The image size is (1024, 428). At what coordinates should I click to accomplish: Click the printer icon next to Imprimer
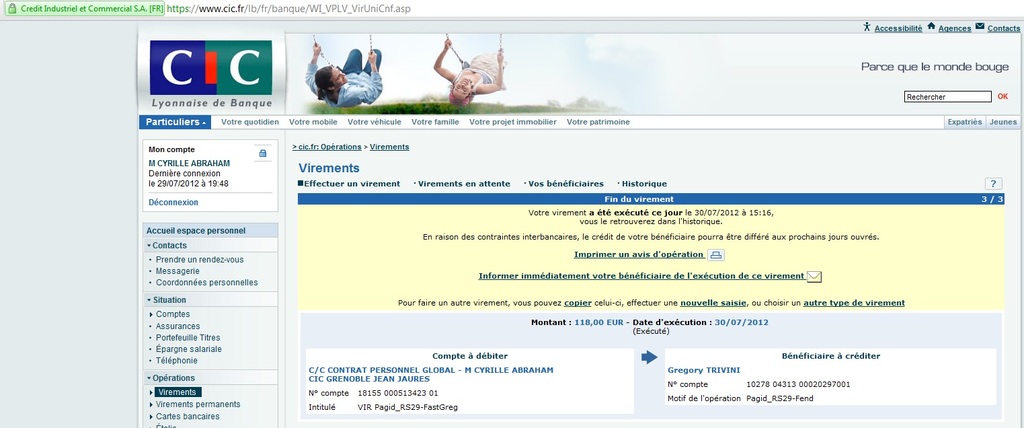tap(716, 255)
